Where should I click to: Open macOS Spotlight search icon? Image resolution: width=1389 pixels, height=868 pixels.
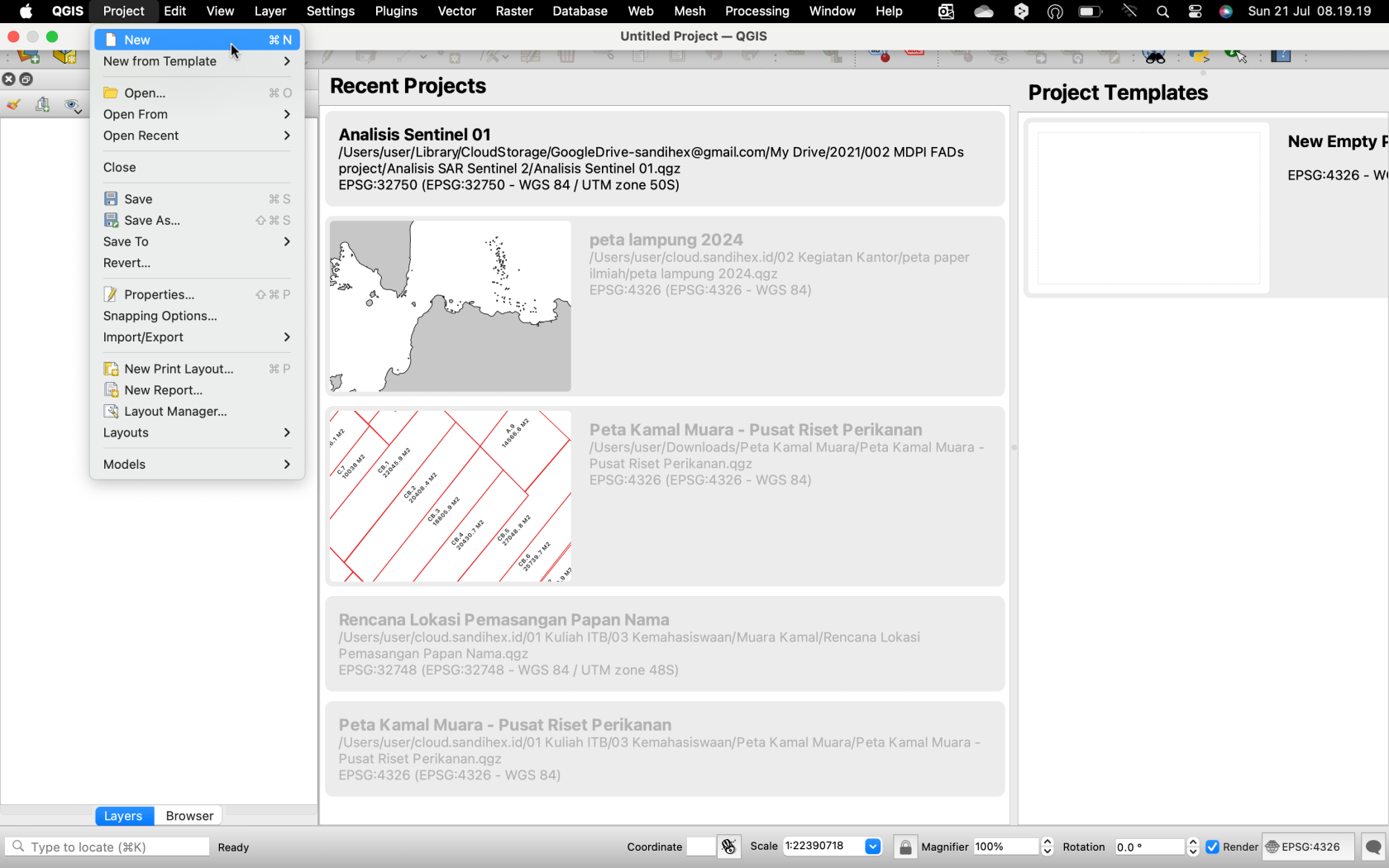tap(1162, 12)
